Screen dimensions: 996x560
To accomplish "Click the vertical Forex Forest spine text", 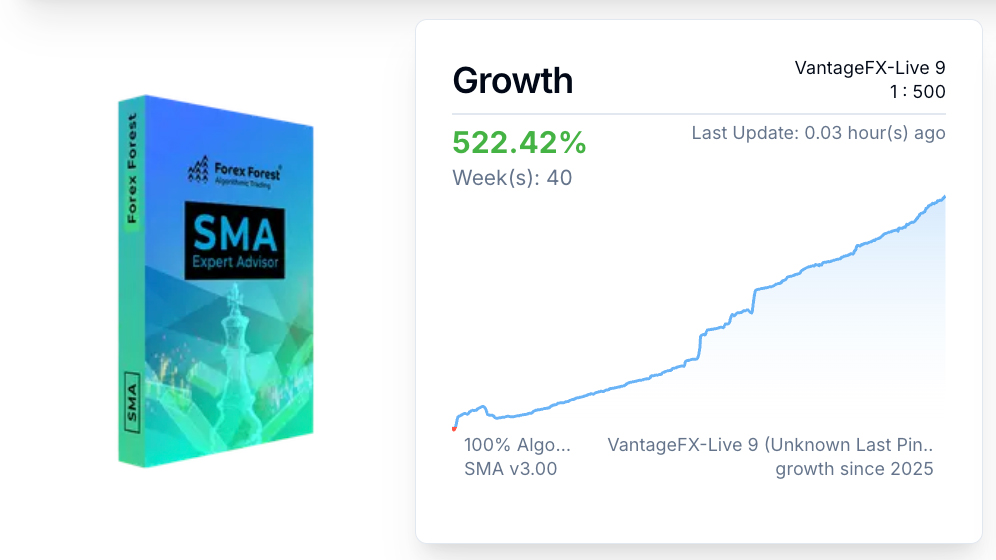I will pos(131,165).
